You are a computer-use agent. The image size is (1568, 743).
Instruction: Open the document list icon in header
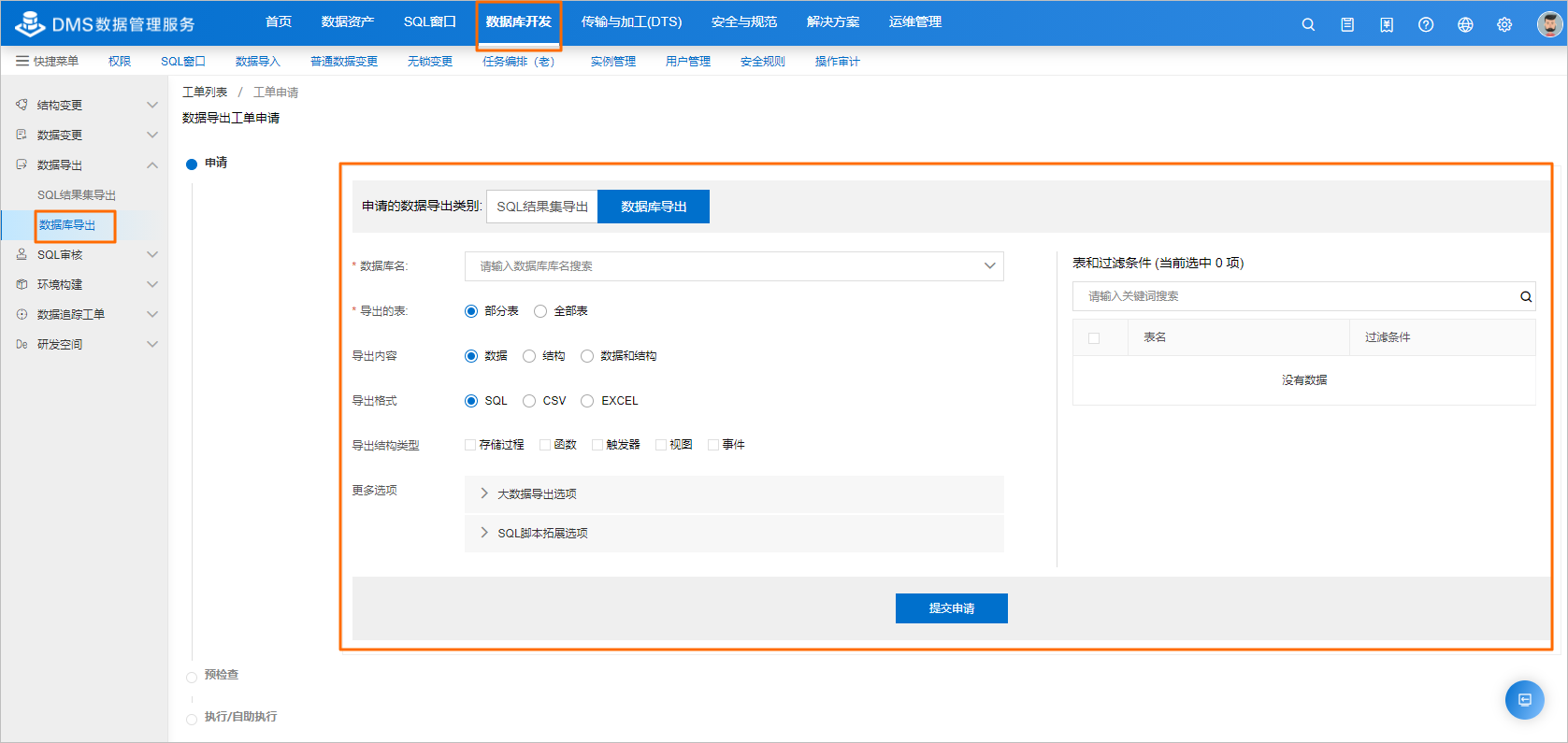pos(1347,25)
